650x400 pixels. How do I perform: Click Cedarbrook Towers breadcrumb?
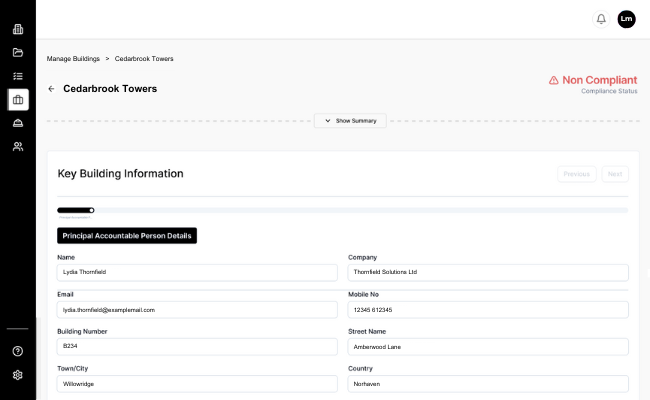[x=144, y=59]
